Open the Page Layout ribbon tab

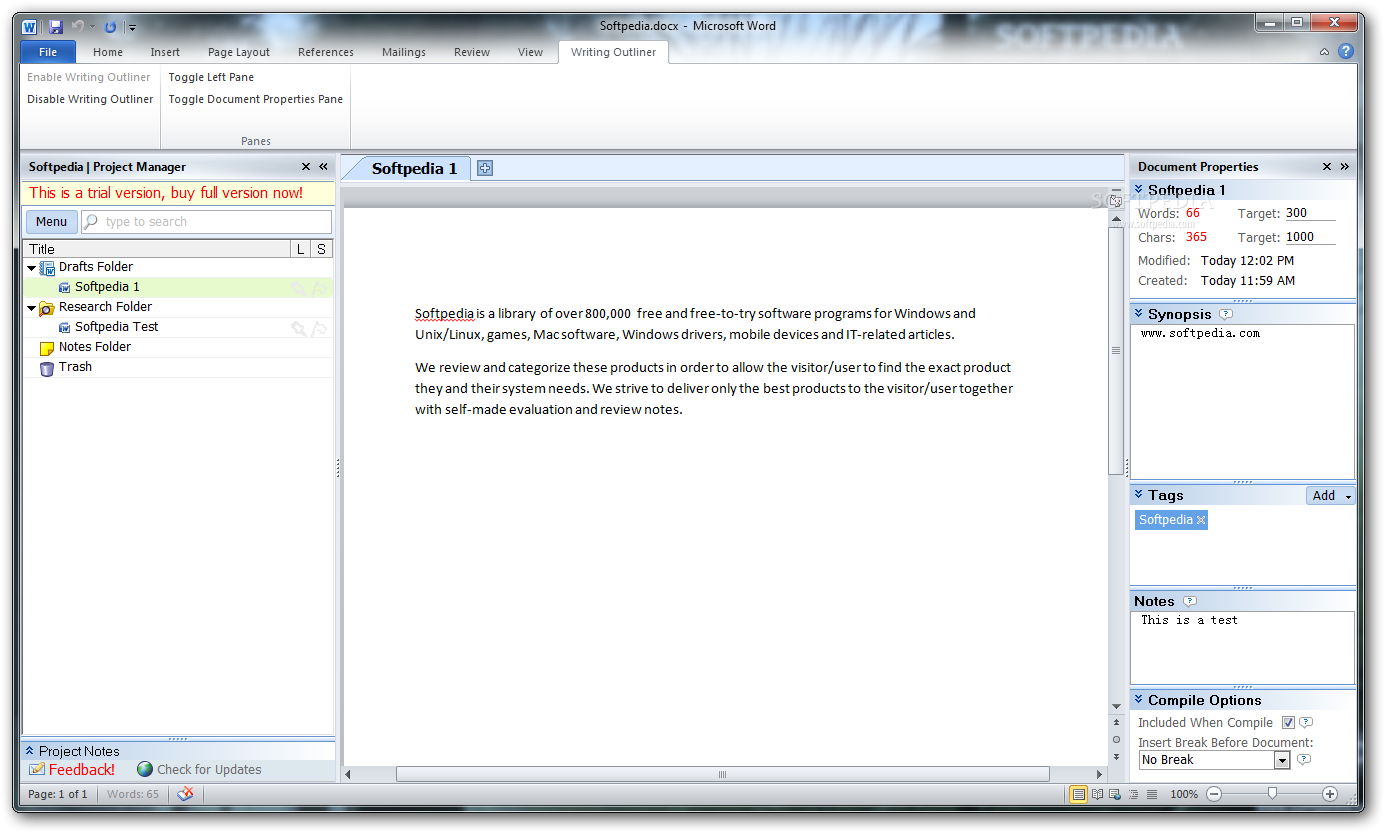click(239, 52)
